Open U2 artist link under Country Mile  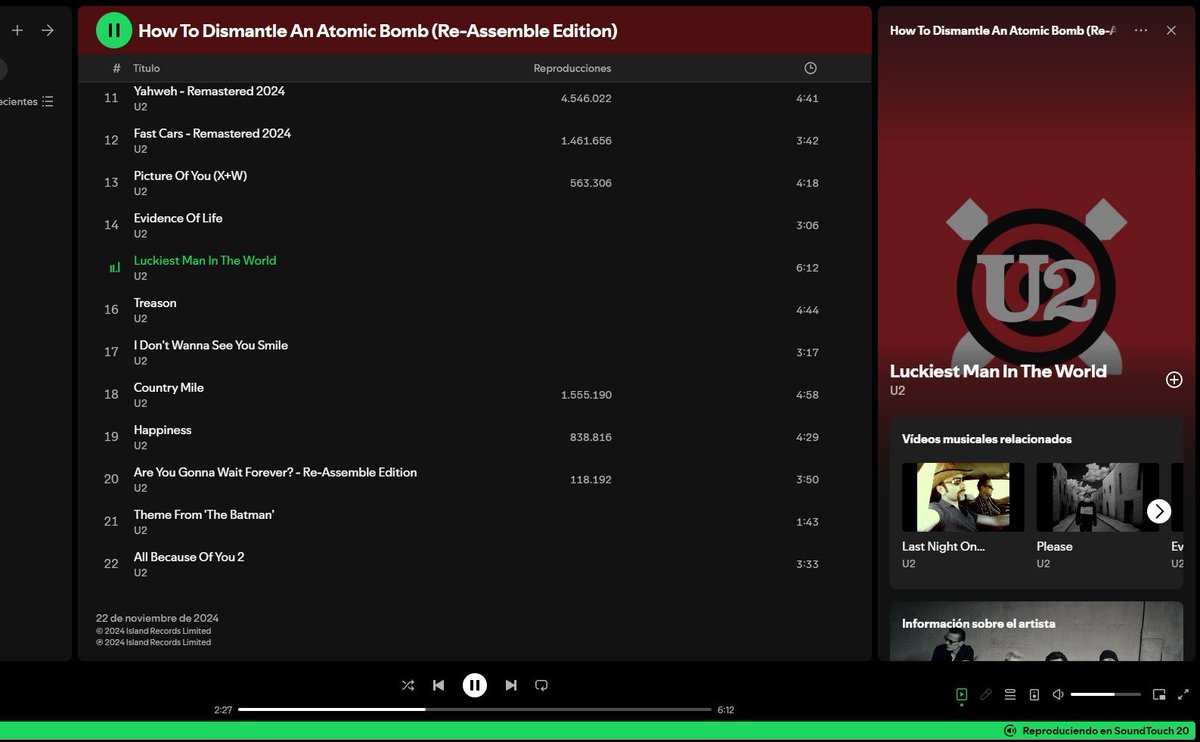point(141,403)
